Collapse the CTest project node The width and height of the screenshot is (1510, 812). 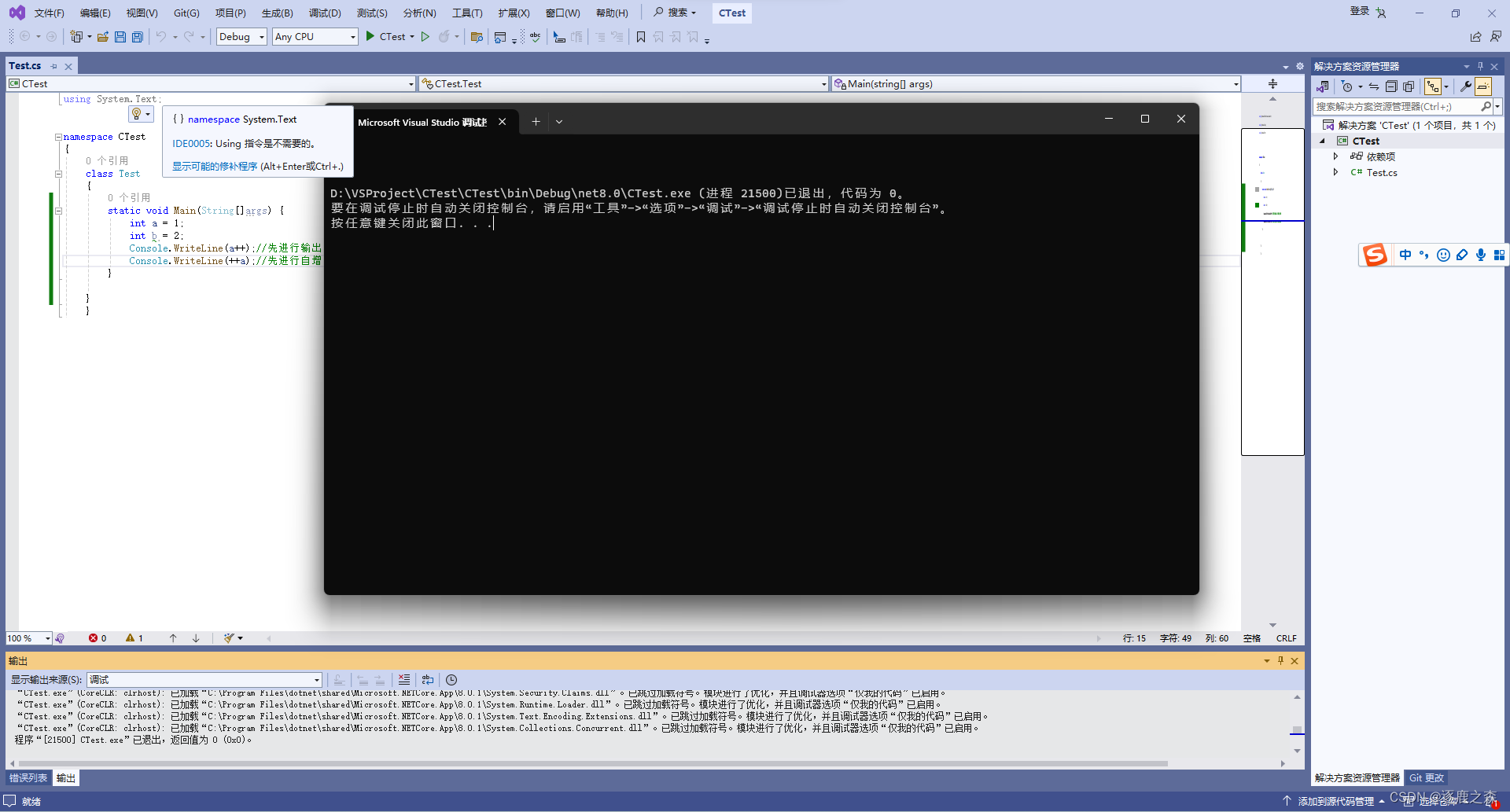point(1322,141)
